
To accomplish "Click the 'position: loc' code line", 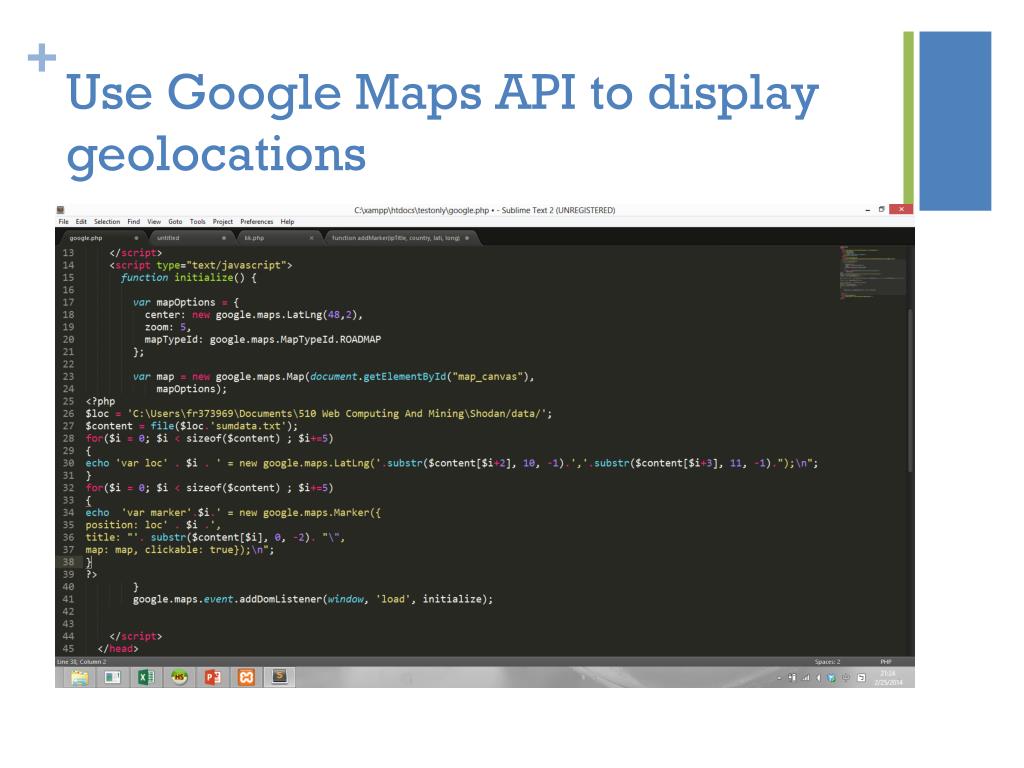I will click(153, 525).
